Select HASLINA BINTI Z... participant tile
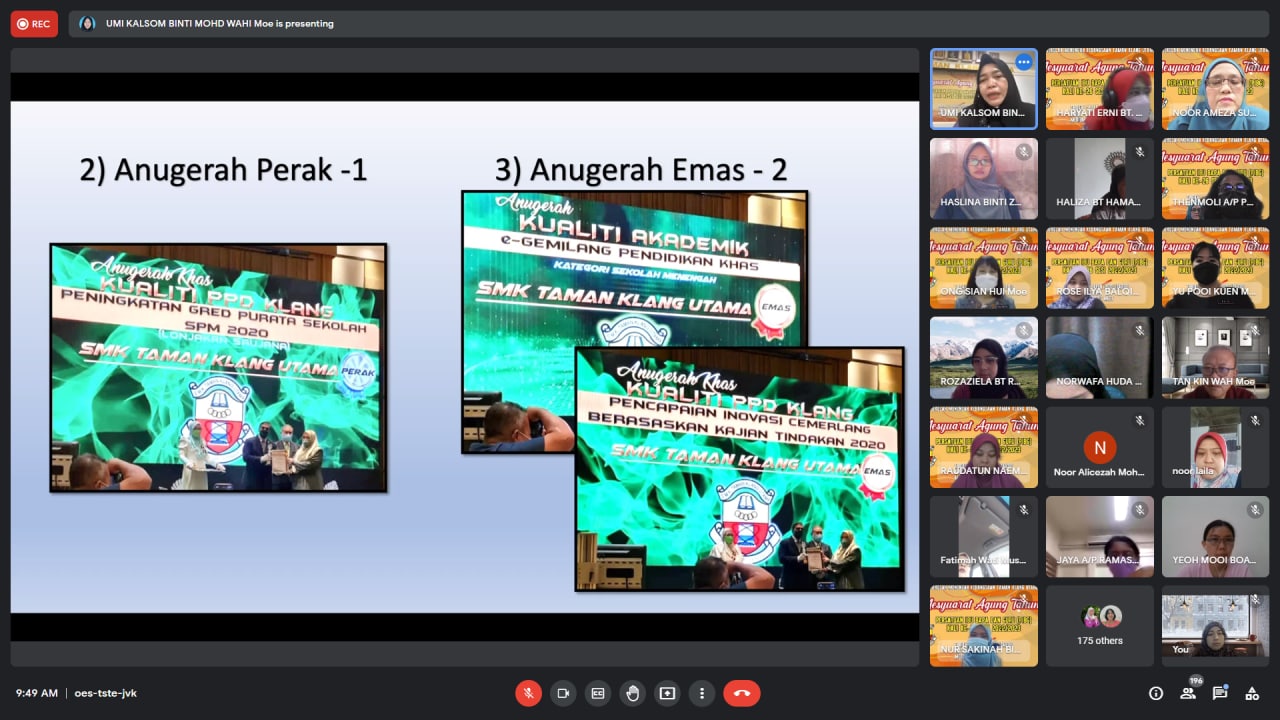 coord(984,179)
